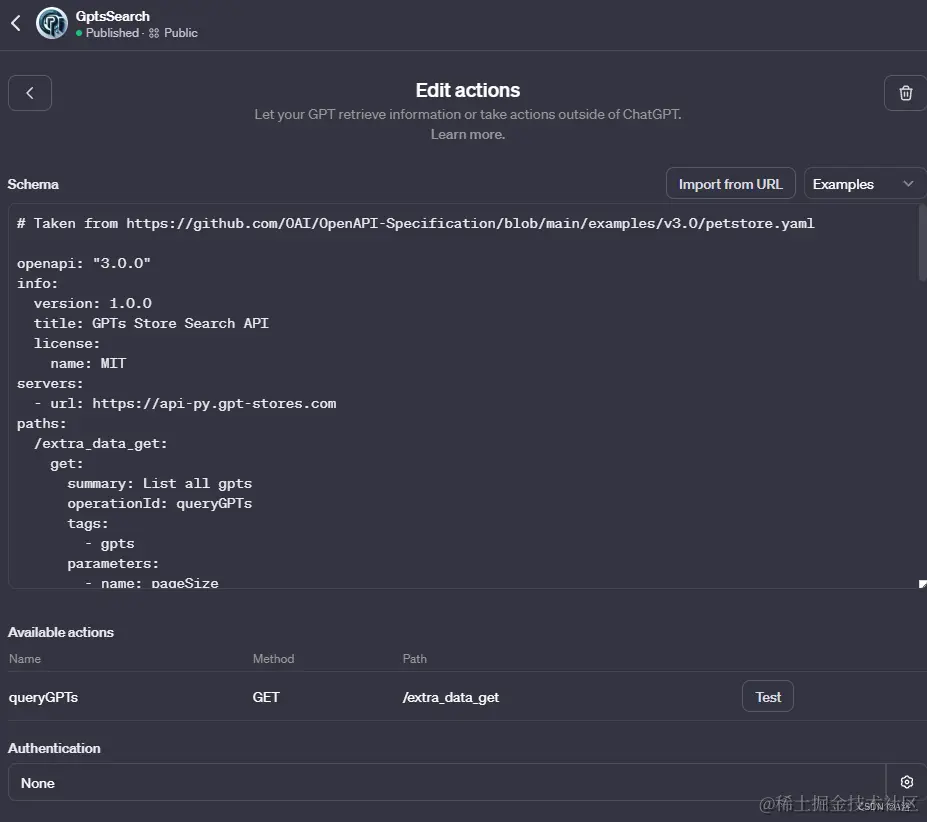Delete the action with the trash icon
Screen dimensions: 927x822
905,93
